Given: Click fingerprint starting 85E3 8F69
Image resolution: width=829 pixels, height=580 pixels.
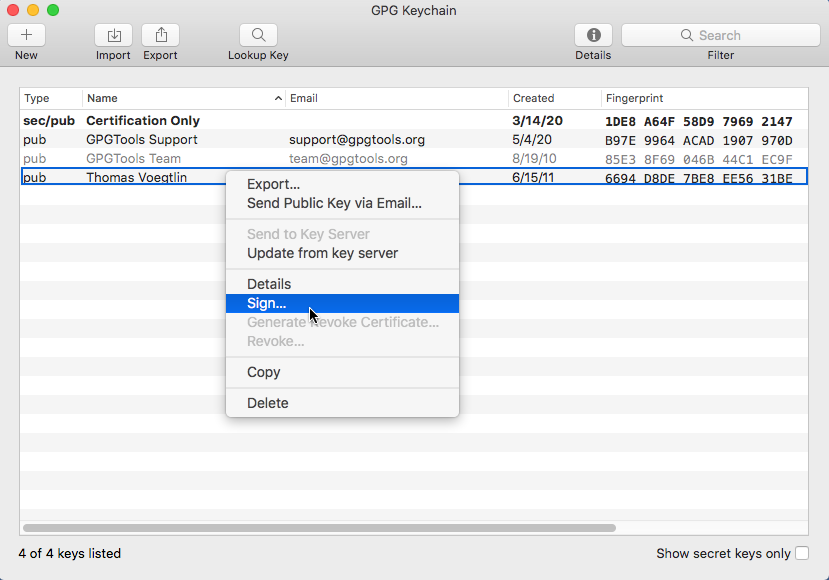Looking at the screenshot, I should (x=698, y=160).
